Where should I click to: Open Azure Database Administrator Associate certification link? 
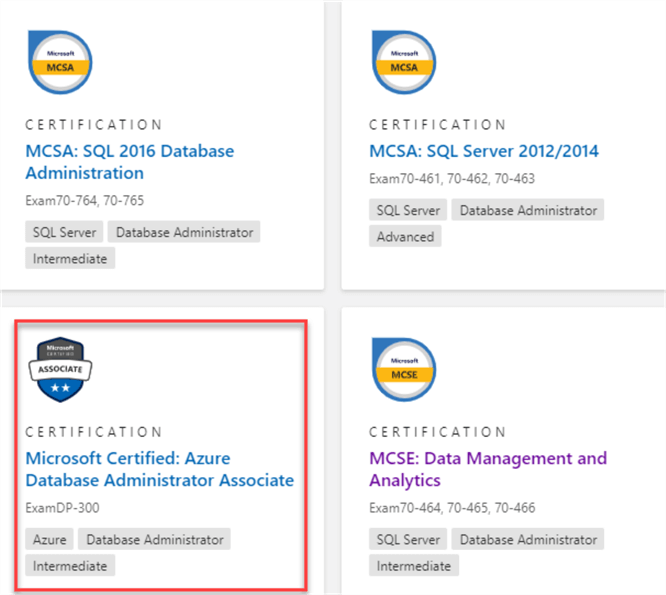pos(160,469)
